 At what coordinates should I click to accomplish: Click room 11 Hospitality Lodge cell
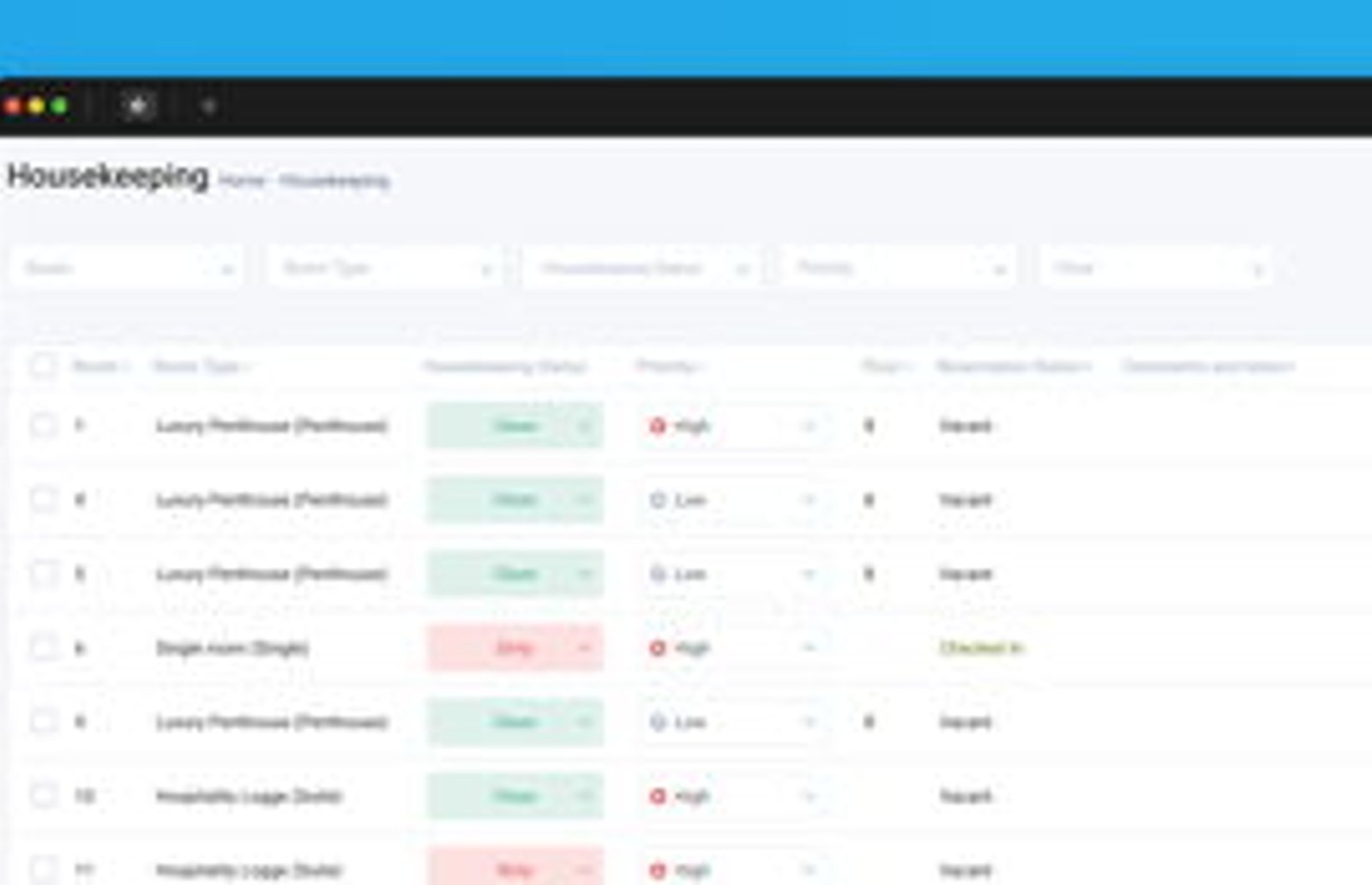click(248, 870)
